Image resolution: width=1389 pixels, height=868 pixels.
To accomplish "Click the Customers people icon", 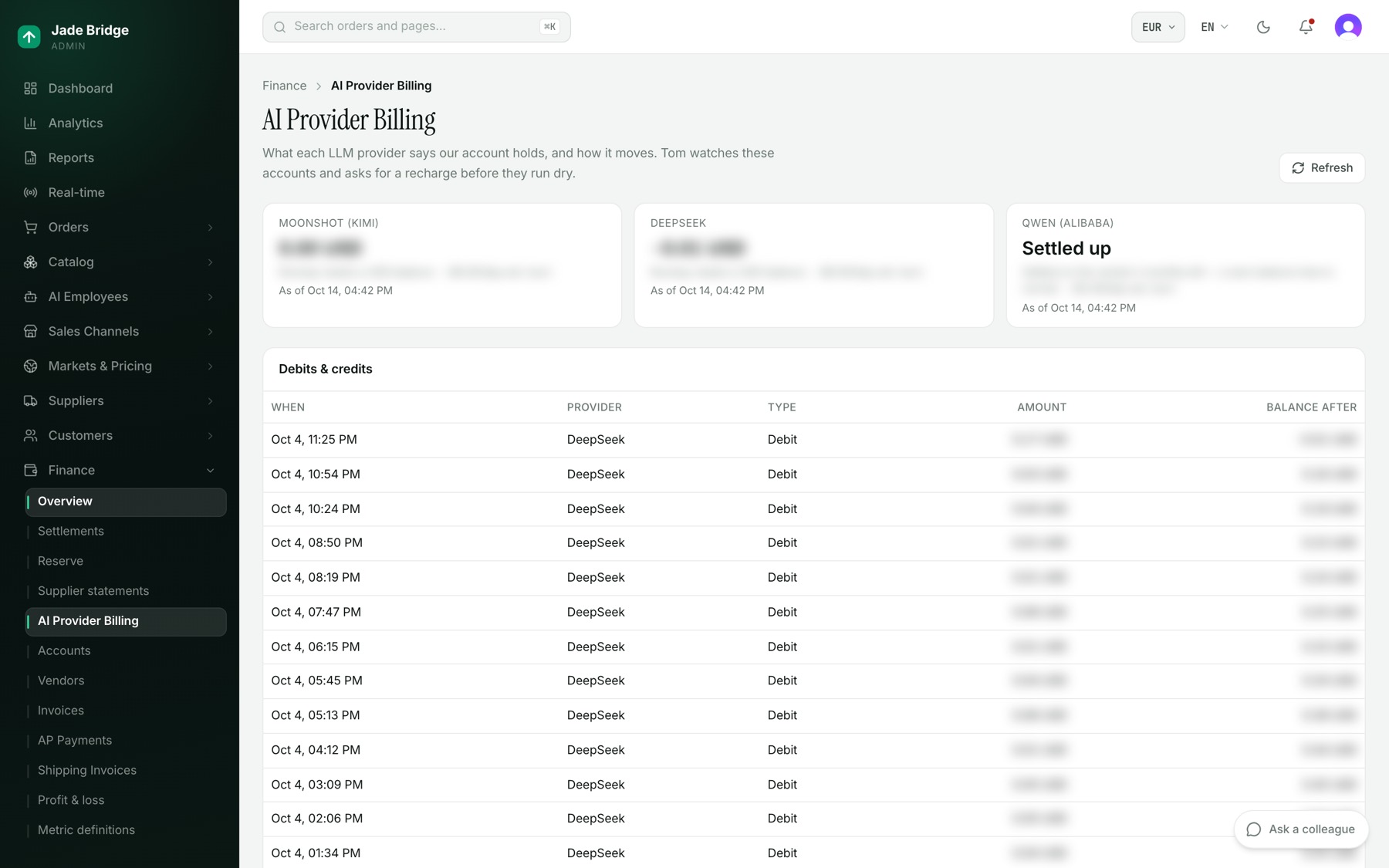I will 30,435.
